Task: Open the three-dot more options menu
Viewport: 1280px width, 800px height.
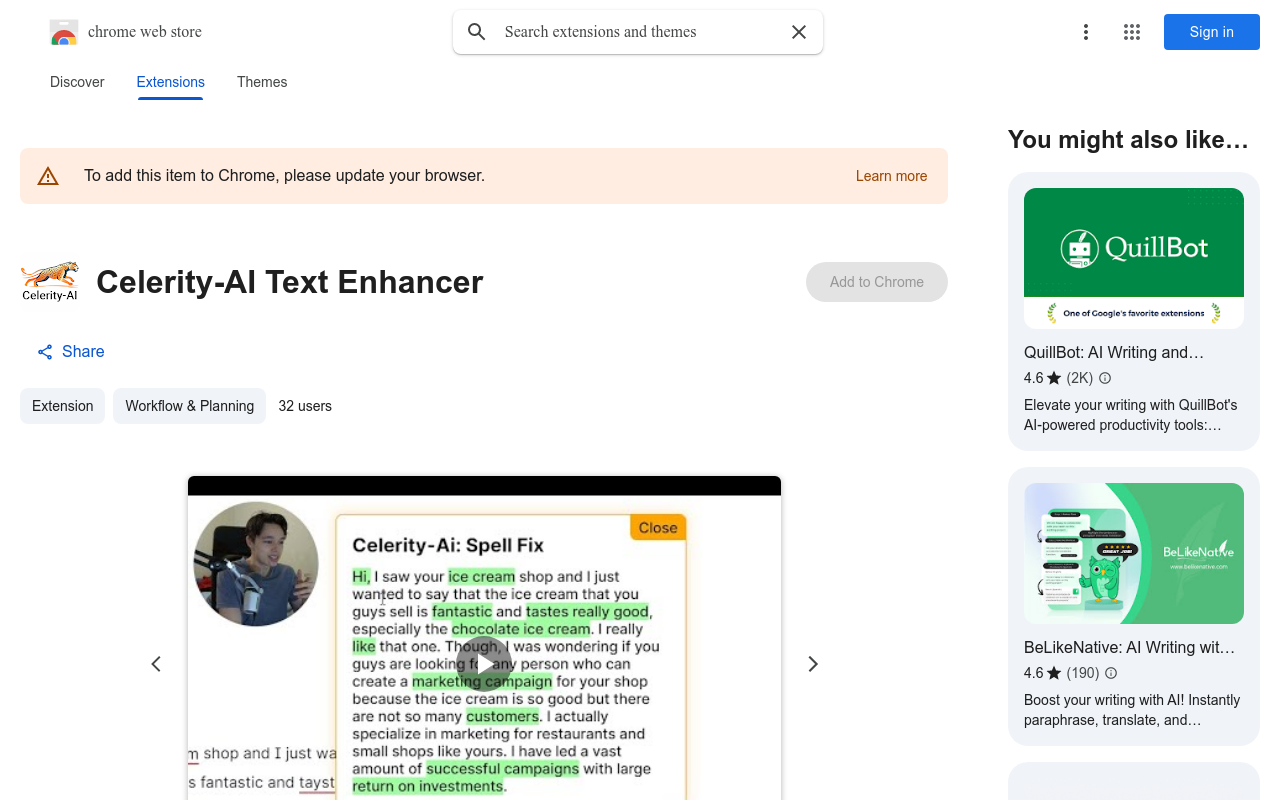Action: pyautogui.click(x=1085, y=32)
